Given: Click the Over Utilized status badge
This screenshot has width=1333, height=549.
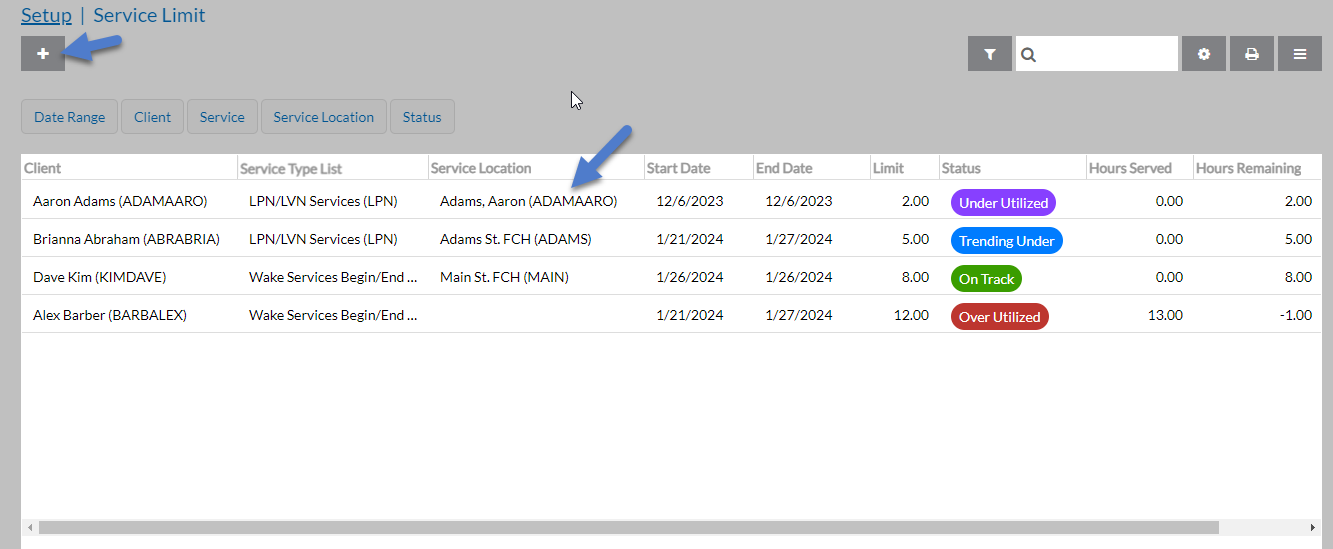Looking at the screenshot, I should (x=999, y=317).
